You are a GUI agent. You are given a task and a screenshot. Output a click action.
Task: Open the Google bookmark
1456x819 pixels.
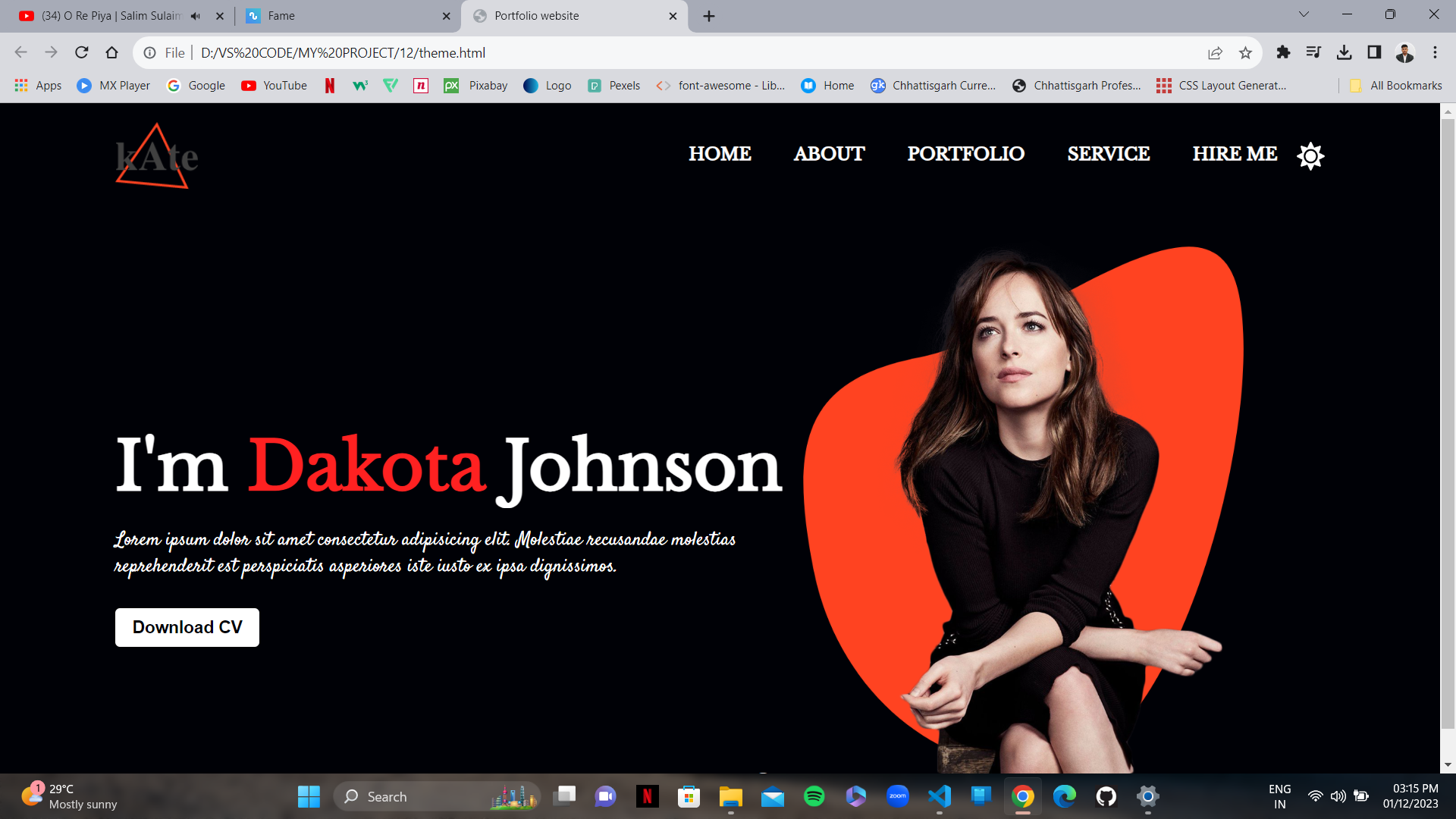pos(196,86)
